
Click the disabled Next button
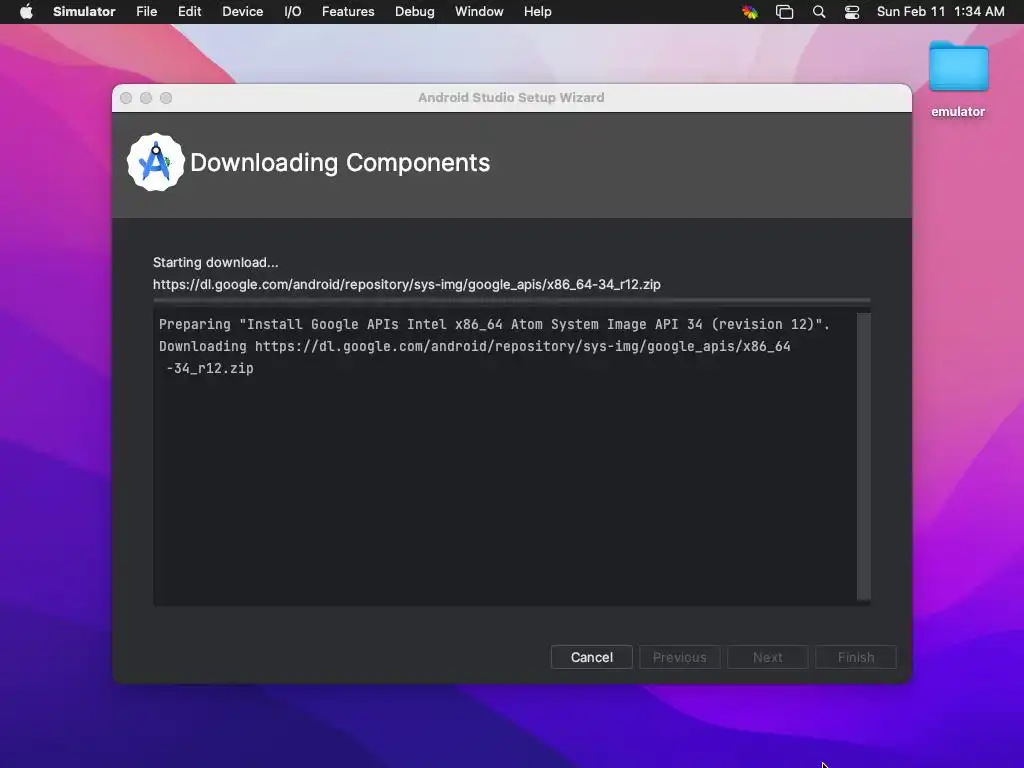point(767,657)
